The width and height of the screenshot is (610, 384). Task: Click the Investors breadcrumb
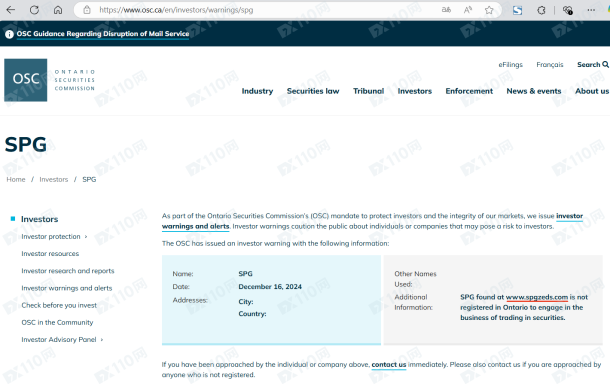(54, 179)
